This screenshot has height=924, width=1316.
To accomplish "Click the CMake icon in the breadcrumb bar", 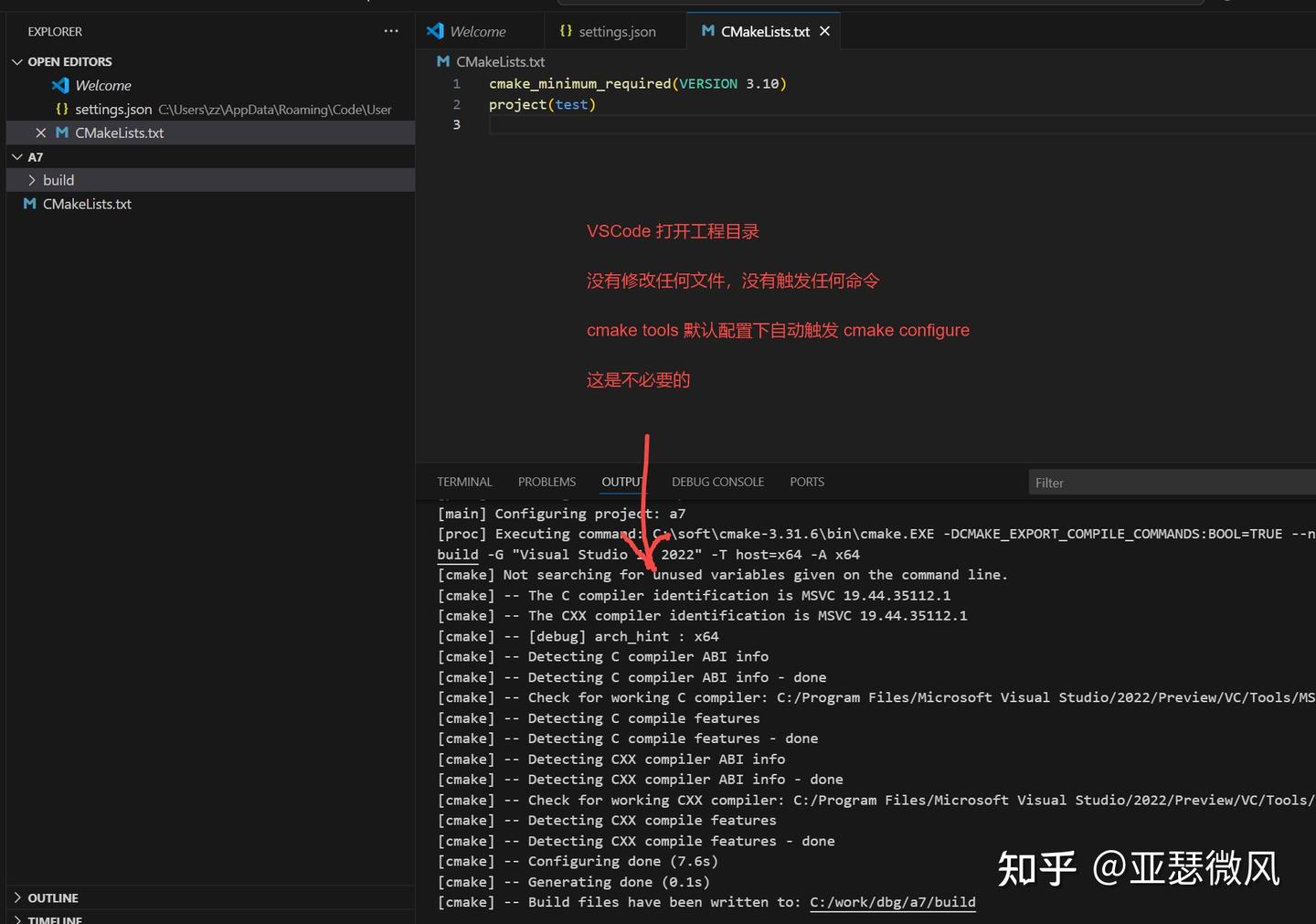I will pyautogui.click(x=442, y=61).
